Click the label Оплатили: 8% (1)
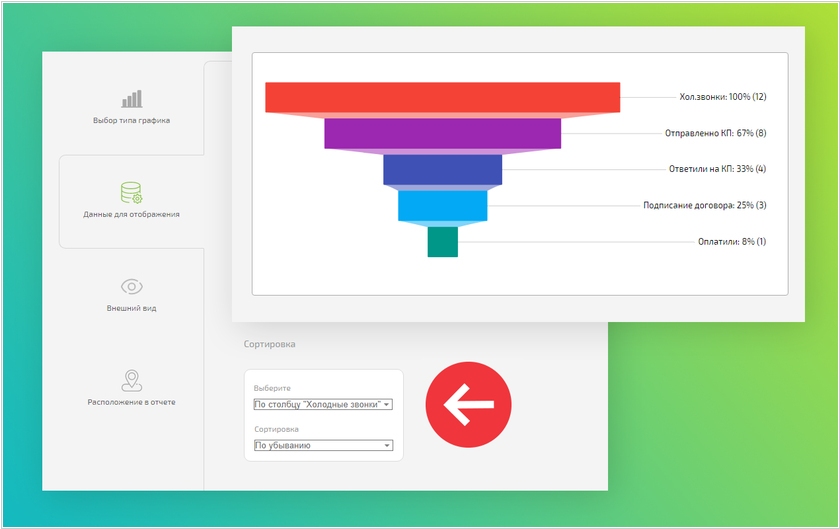The image size is (840, 529). click(732, 242)
